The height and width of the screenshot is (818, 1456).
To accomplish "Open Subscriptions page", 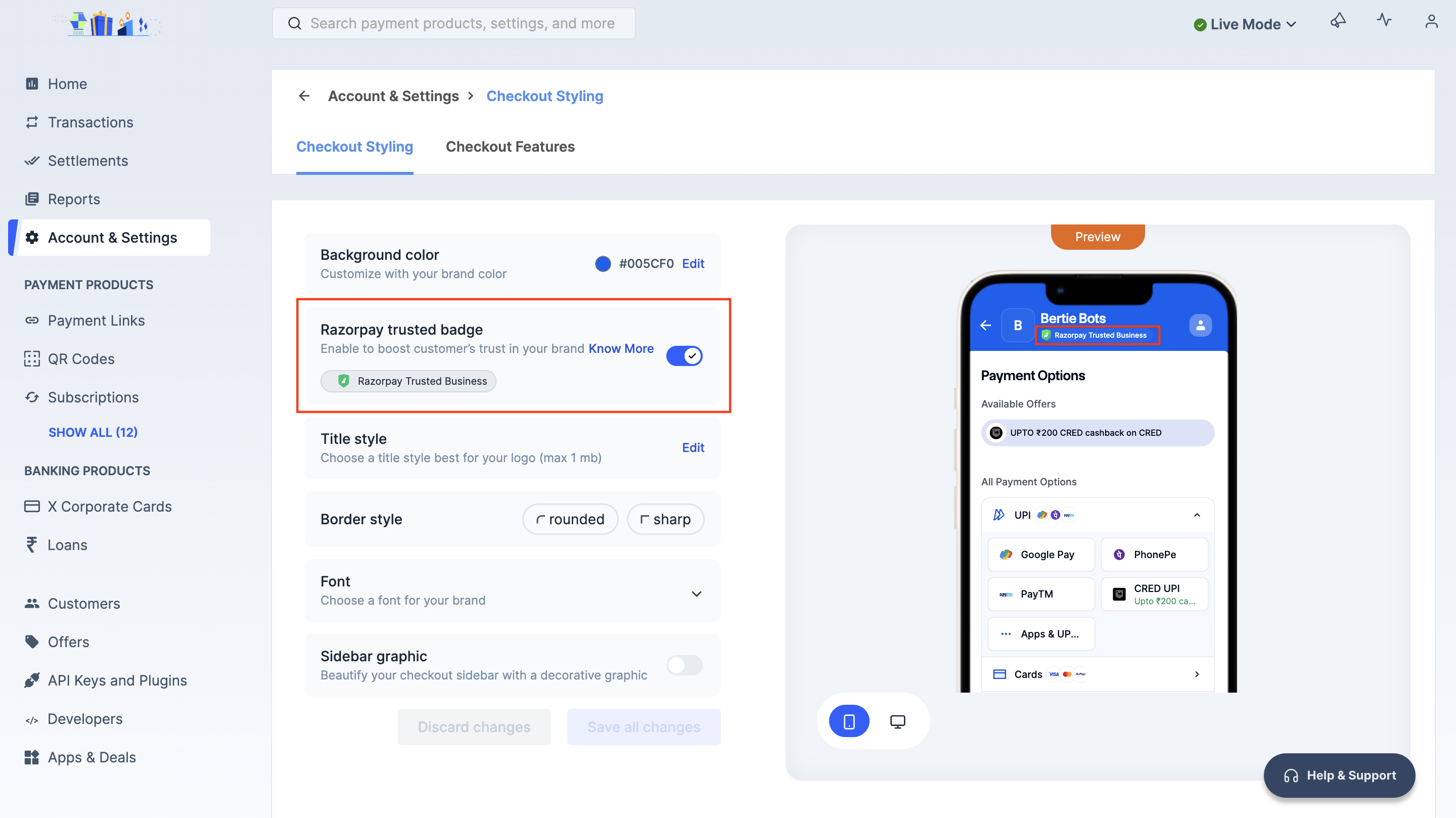I will pos(93,397).
